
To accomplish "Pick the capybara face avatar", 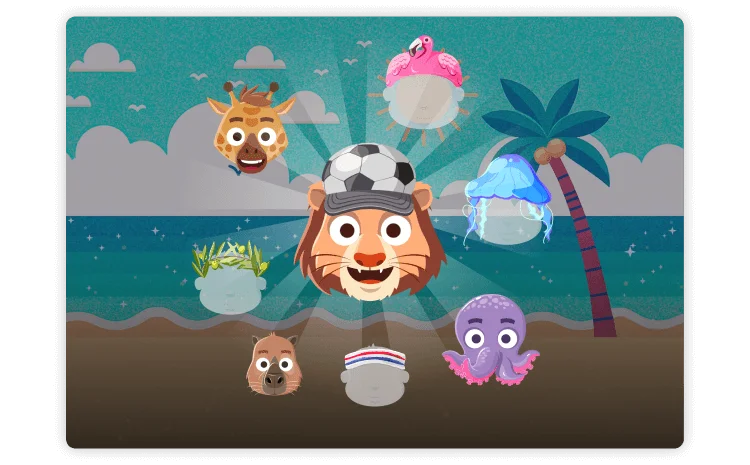I will 274,365.
